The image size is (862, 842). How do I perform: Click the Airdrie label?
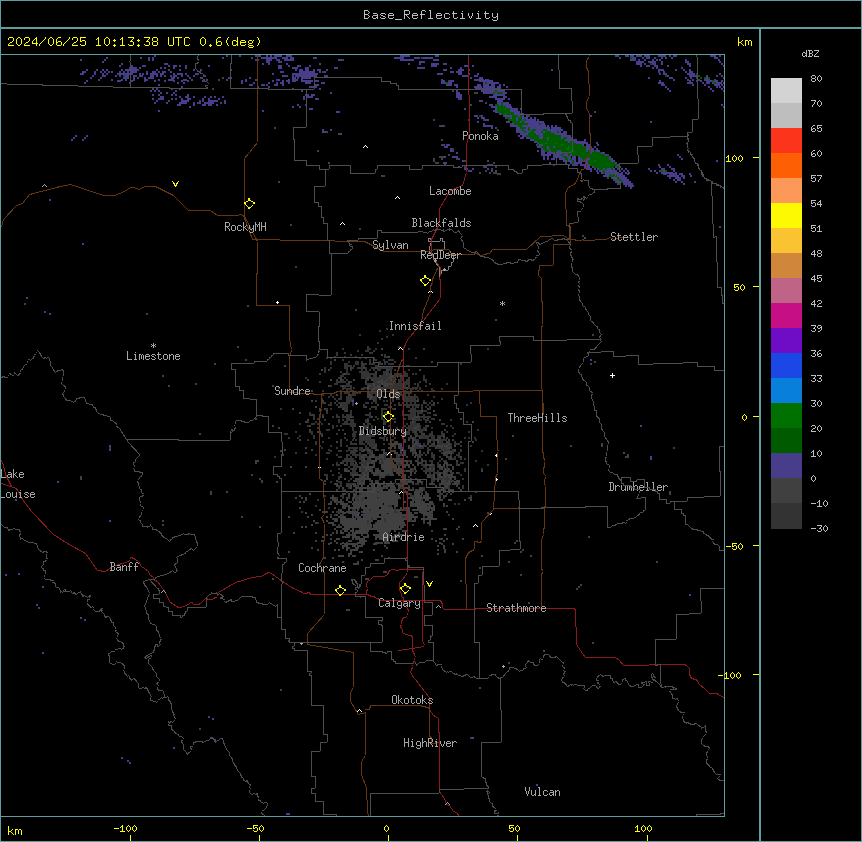[x=404, y=537]
